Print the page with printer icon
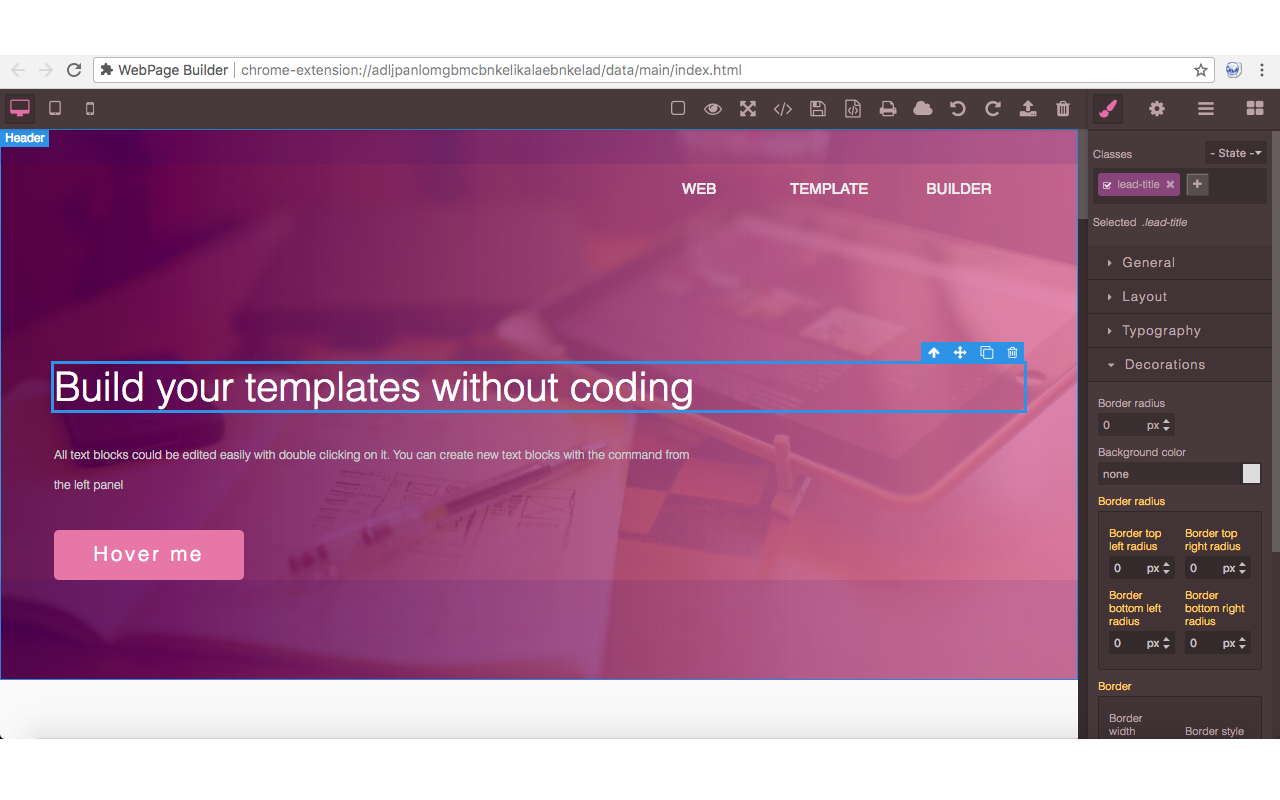Image resolution: width=1280 pixels, height=800 pixels. coord(888,108)
